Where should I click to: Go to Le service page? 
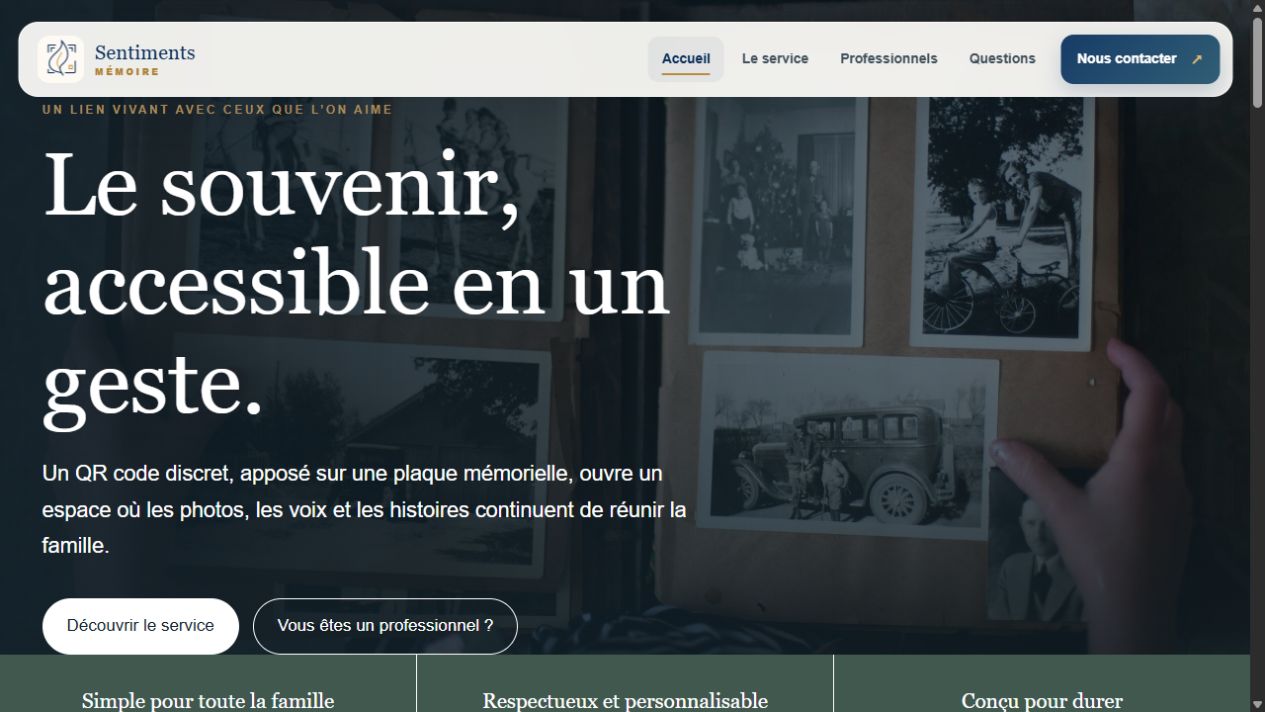tap(775, 59)
